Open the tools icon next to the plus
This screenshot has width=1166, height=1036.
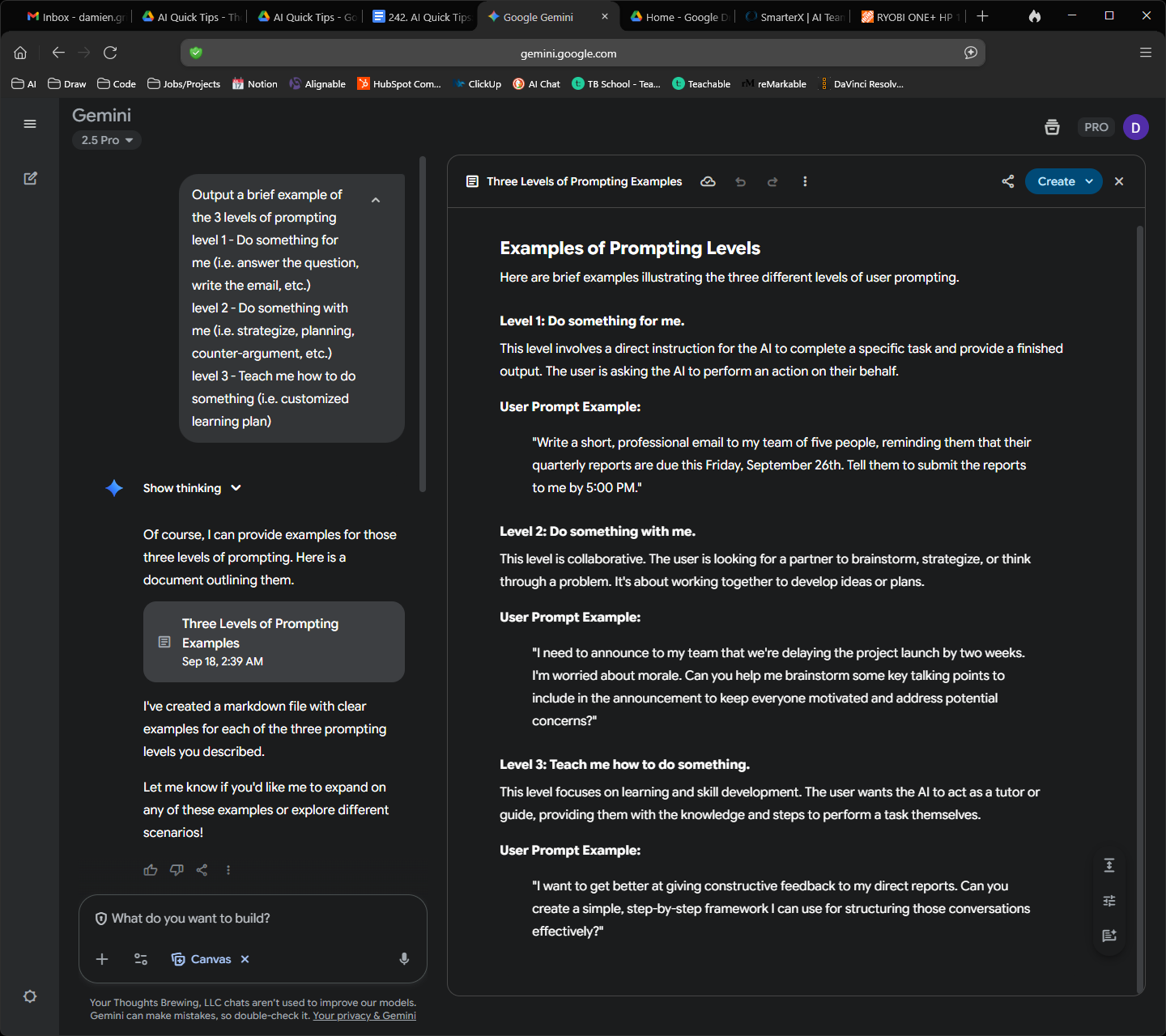(x=140, y=958)
